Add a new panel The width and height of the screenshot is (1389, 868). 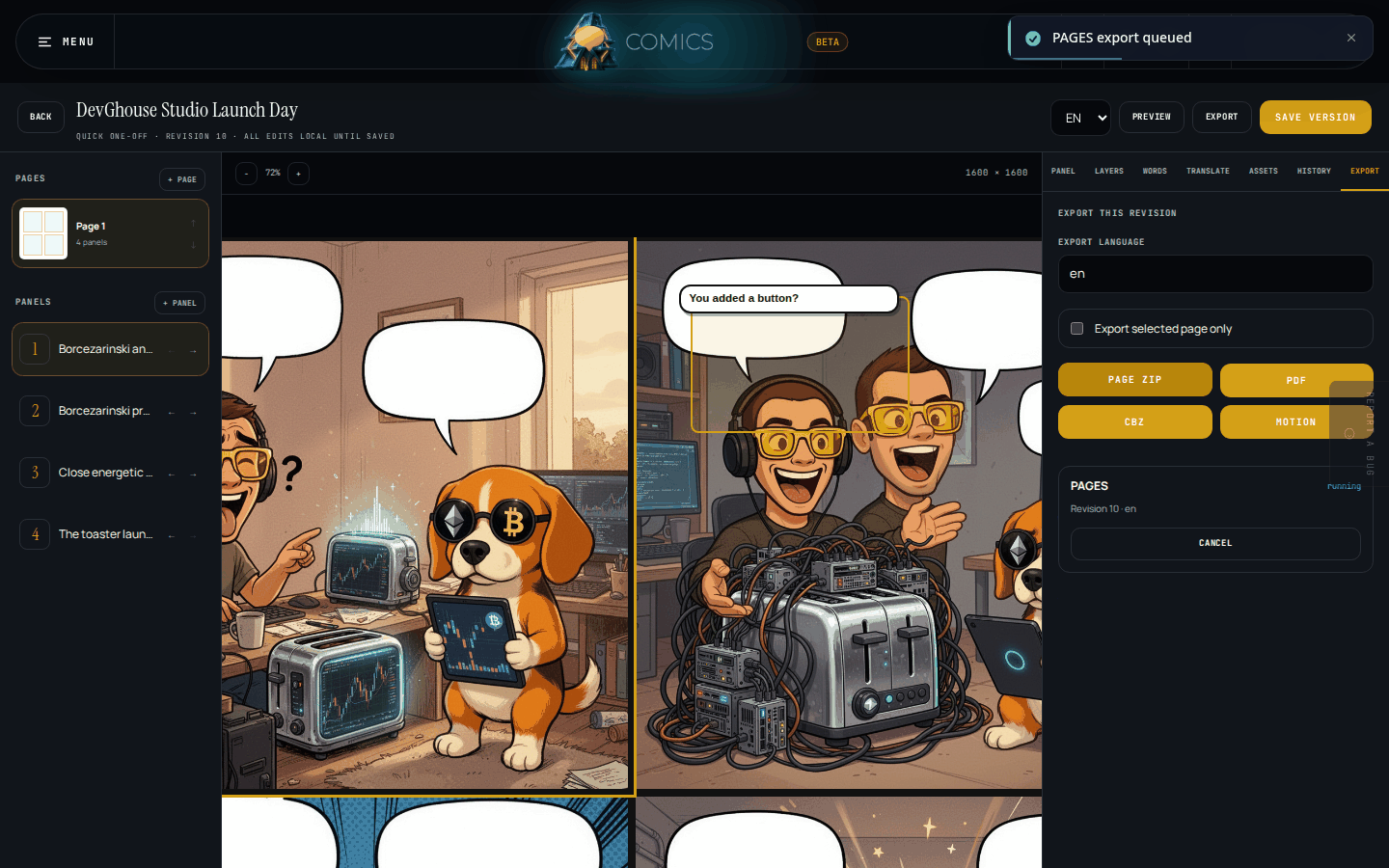pyautogui.click(x=179, y=303)
